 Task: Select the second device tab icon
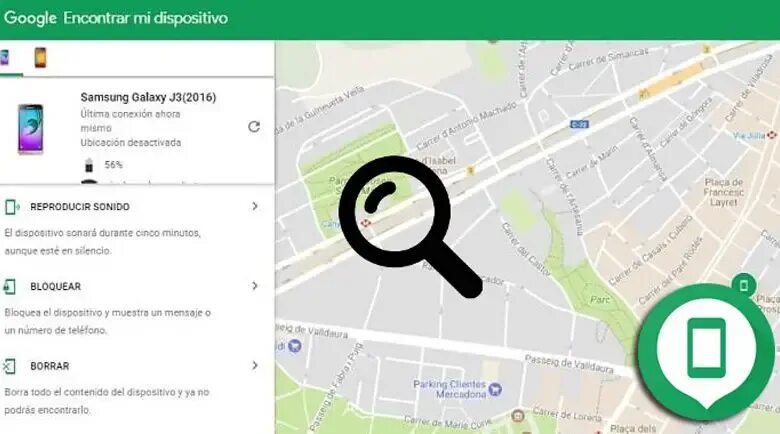40,58
